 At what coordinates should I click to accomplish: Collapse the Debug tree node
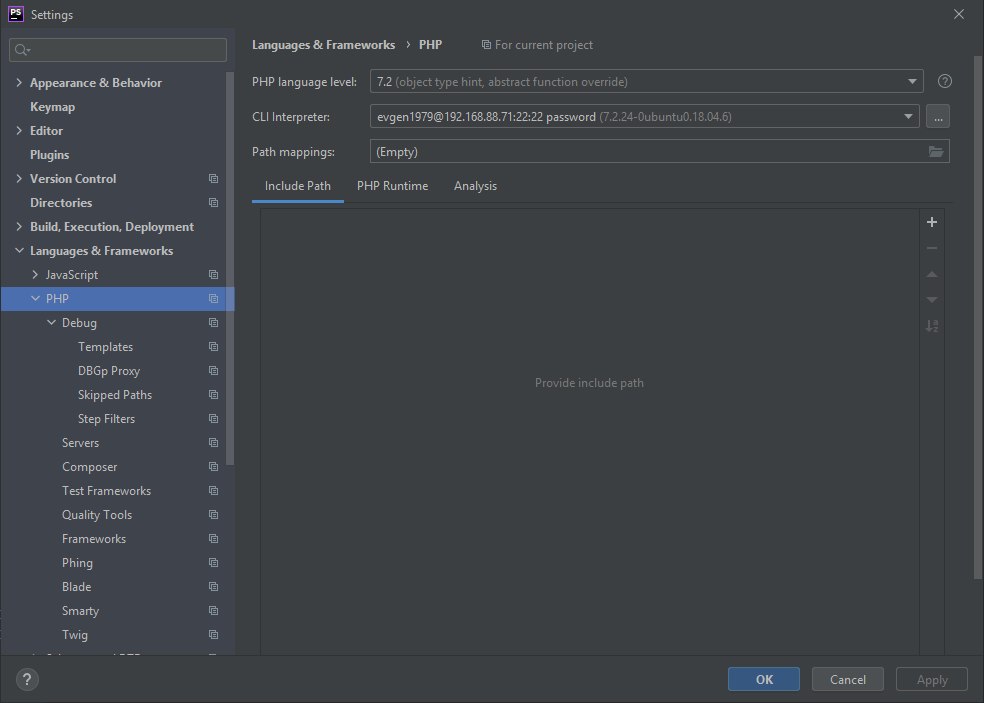pyautogui.click(x=51, y=323)
